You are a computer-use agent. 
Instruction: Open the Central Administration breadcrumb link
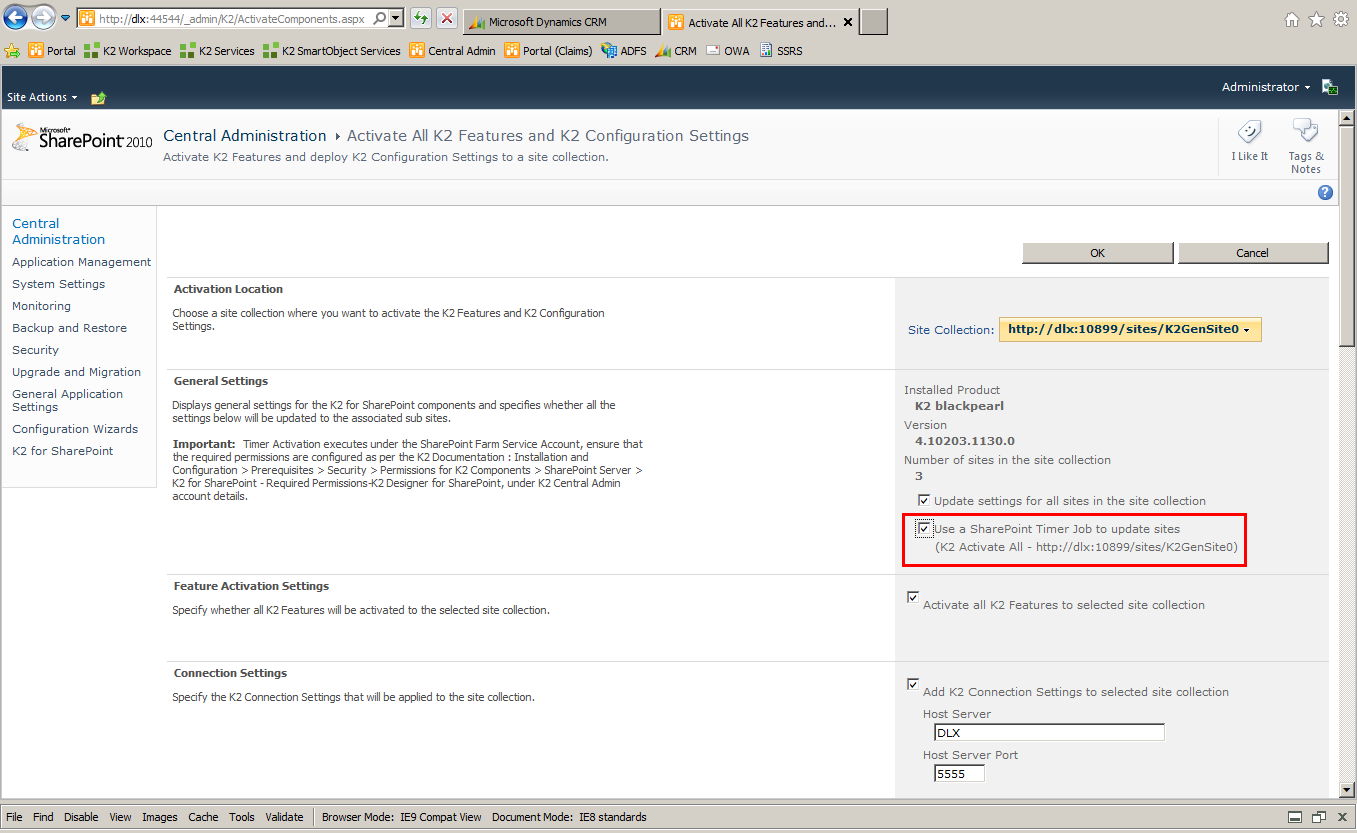pyautogui.click(x=245, y=136)
